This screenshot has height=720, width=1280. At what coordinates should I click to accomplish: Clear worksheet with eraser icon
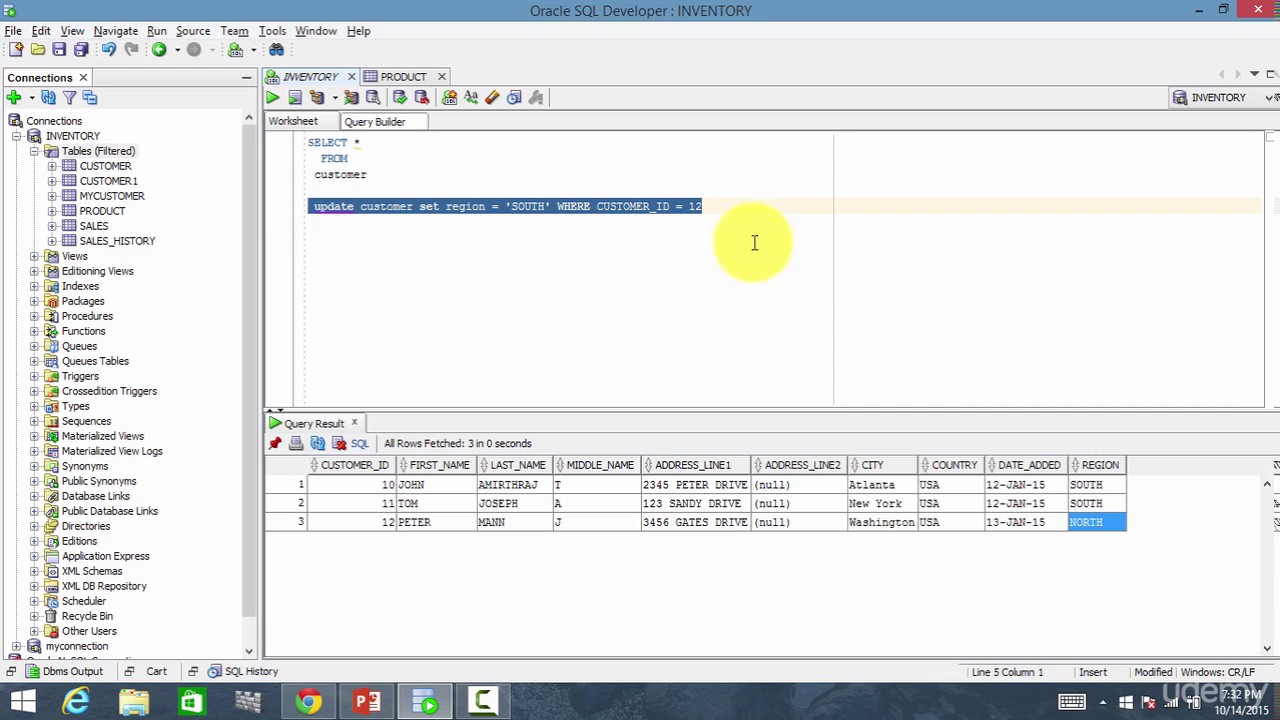tap(492, 97)
